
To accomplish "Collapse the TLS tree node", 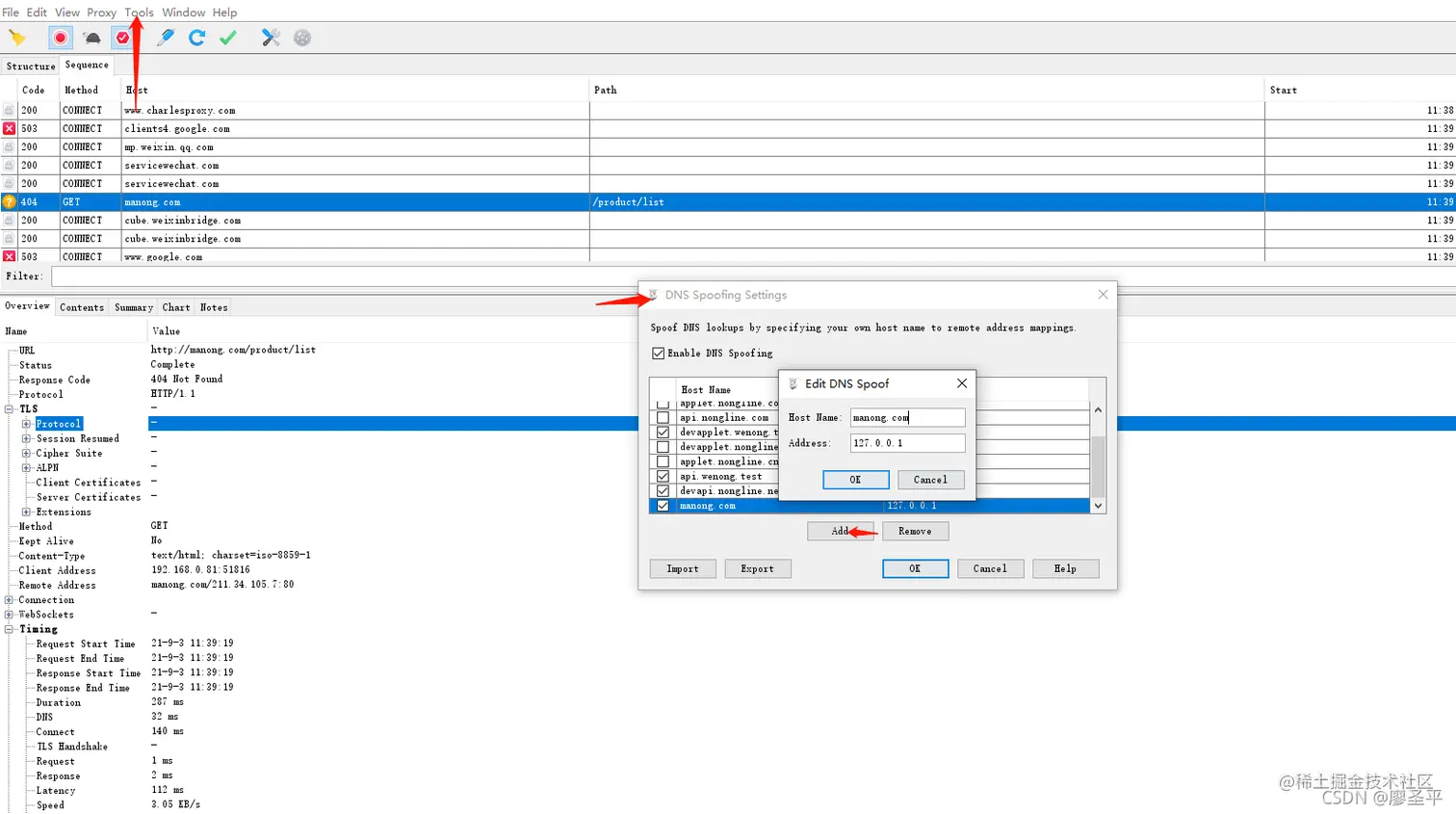I will pyautogui.click(x=9, y=409).
